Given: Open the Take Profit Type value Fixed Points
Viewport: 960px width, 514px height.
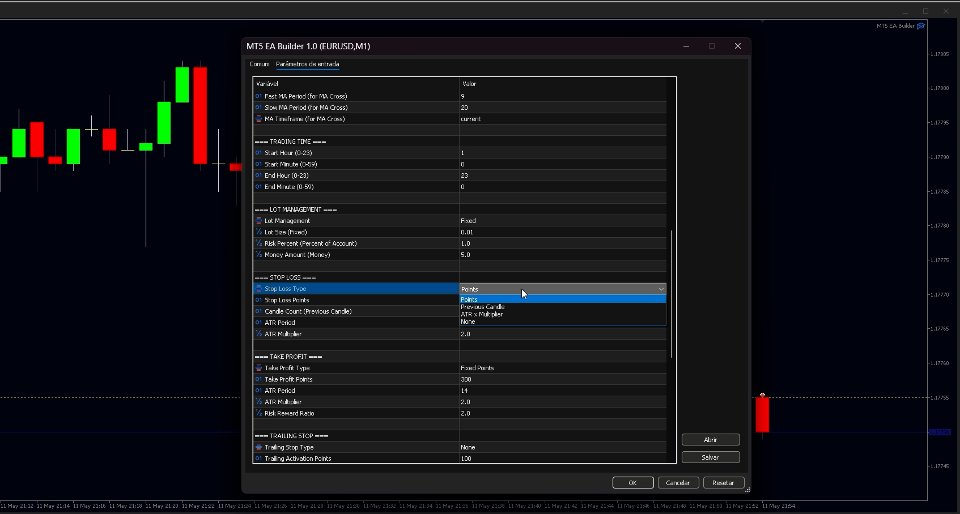Looking at the screenshot, I should [563, 368].
